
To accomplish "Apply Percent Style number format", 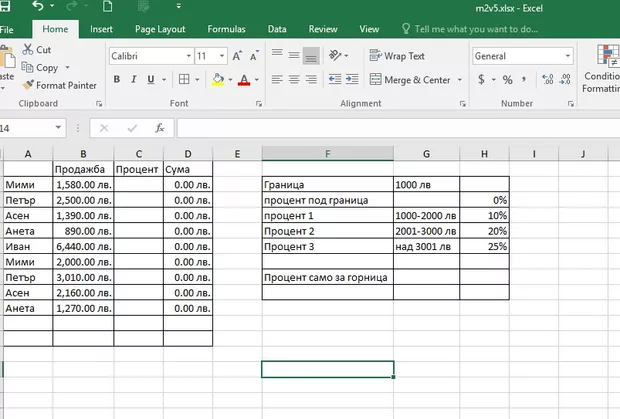I will tap(507, 80).
